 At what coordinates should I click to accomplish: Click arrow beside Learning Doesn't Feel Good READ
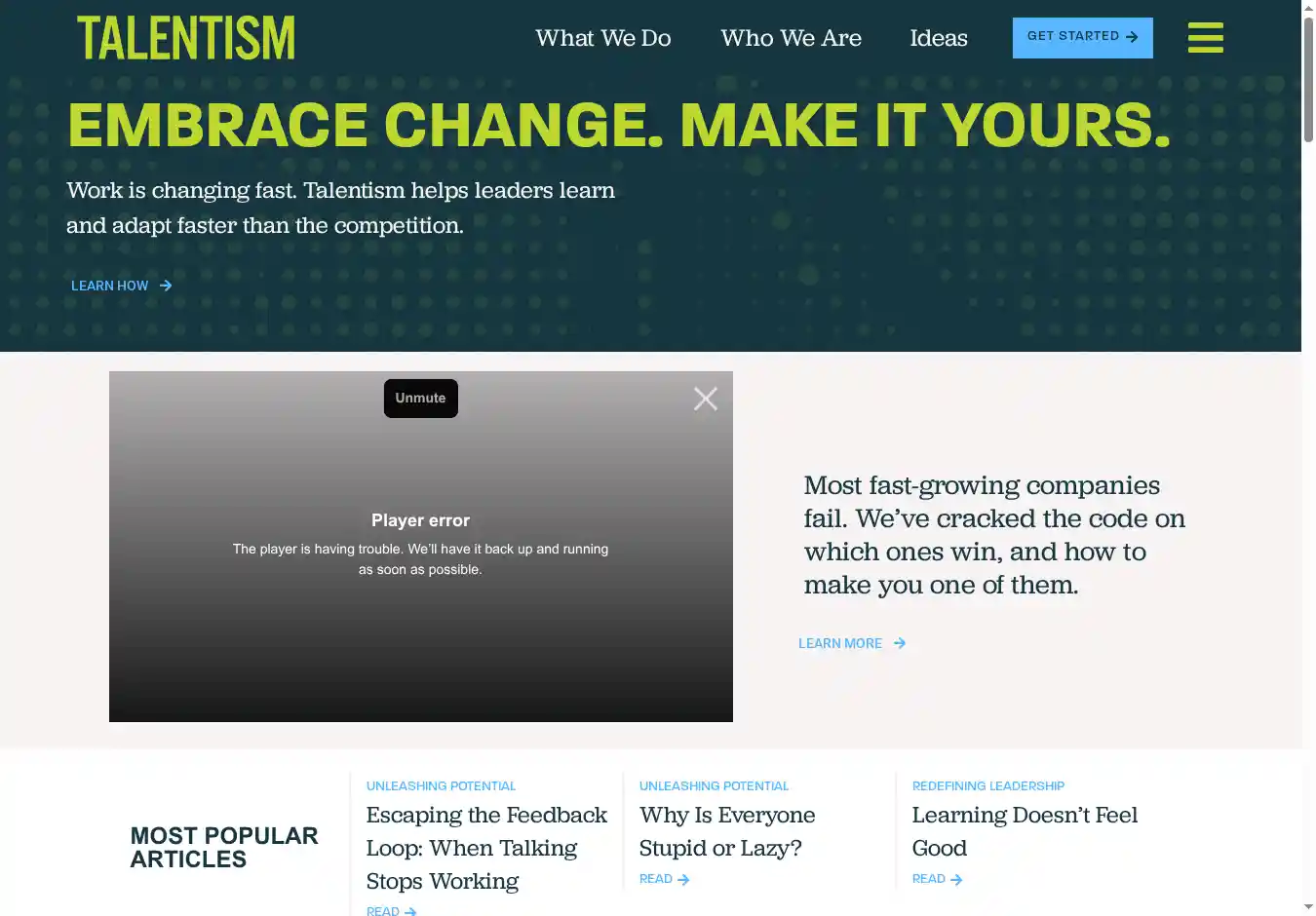point(956,880)
